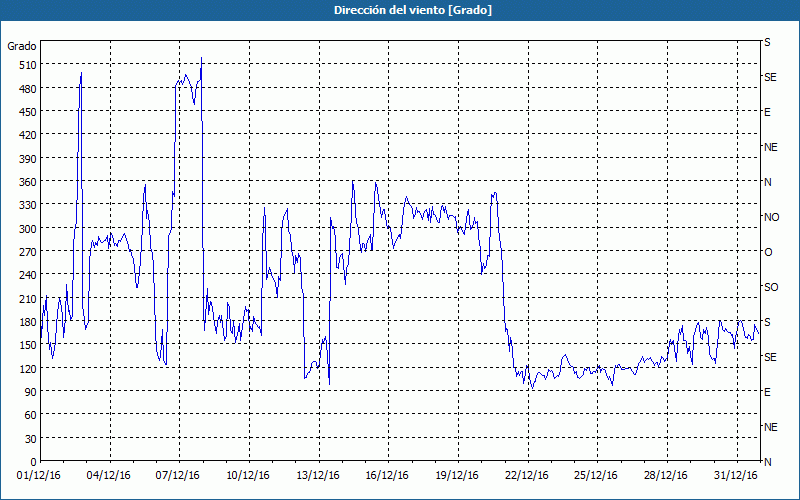The width and height of the screenshot is (800, 500).
Task: Select the 01/12/16 date label
Action: tap(39, 476)
